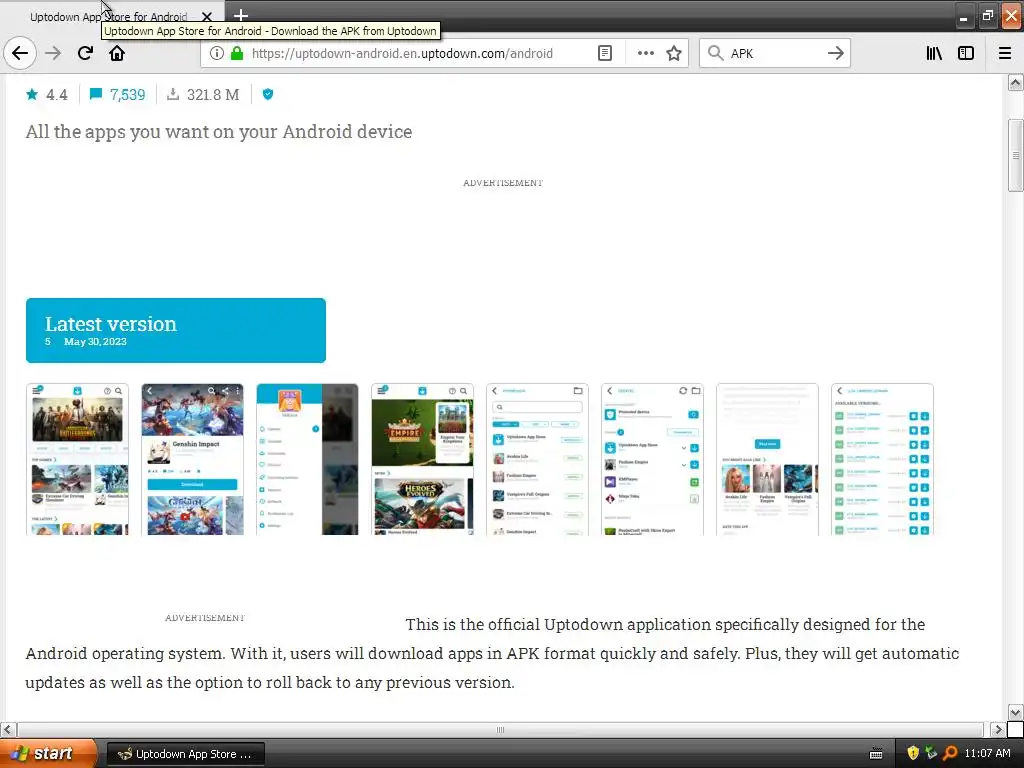Screen dimensions: 1024x768
Task: Click the May 30, 2023 release date
Action: tap(95, 342)
